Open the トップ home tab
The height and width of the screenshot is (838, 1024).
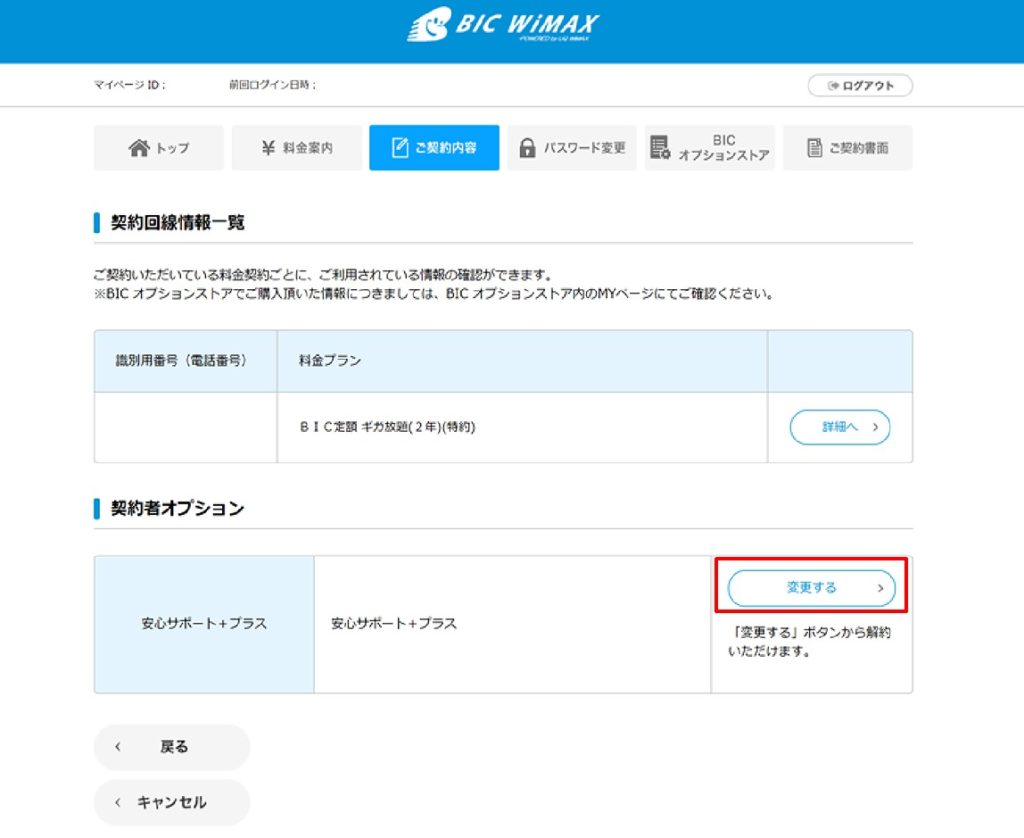click(159, 148)
